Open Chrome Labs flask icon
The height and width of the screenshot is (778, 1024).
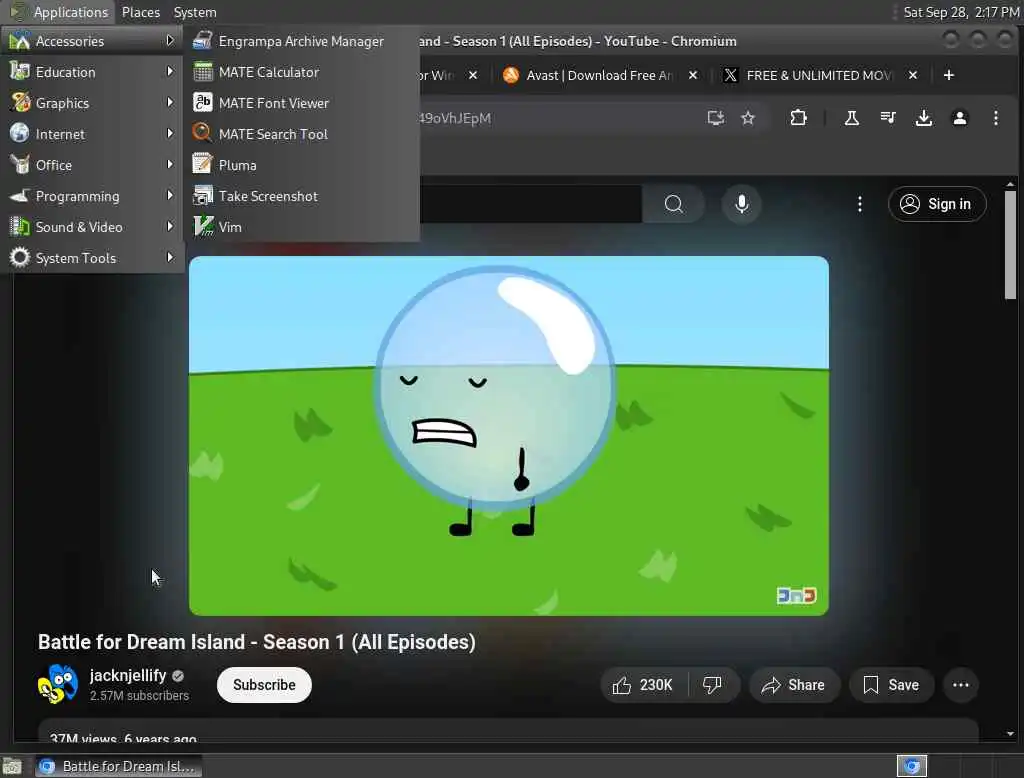click(852, 118)
